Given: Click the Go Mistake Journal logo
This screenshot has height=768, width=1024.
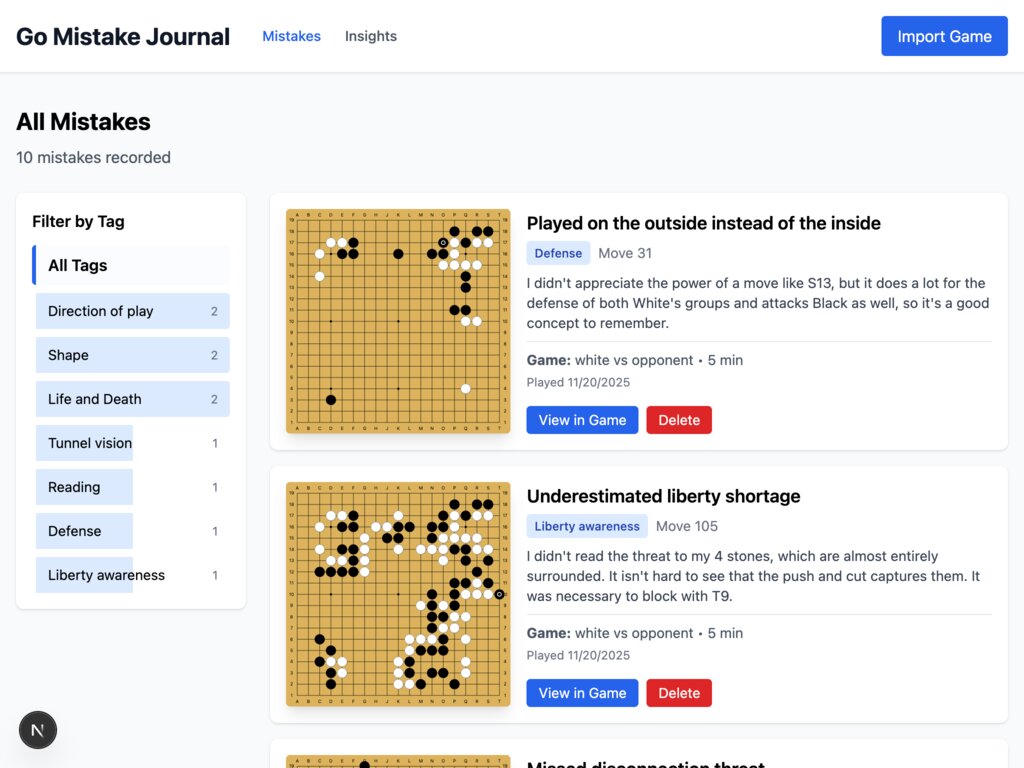Looking at the screenshot, I should 122,36.
